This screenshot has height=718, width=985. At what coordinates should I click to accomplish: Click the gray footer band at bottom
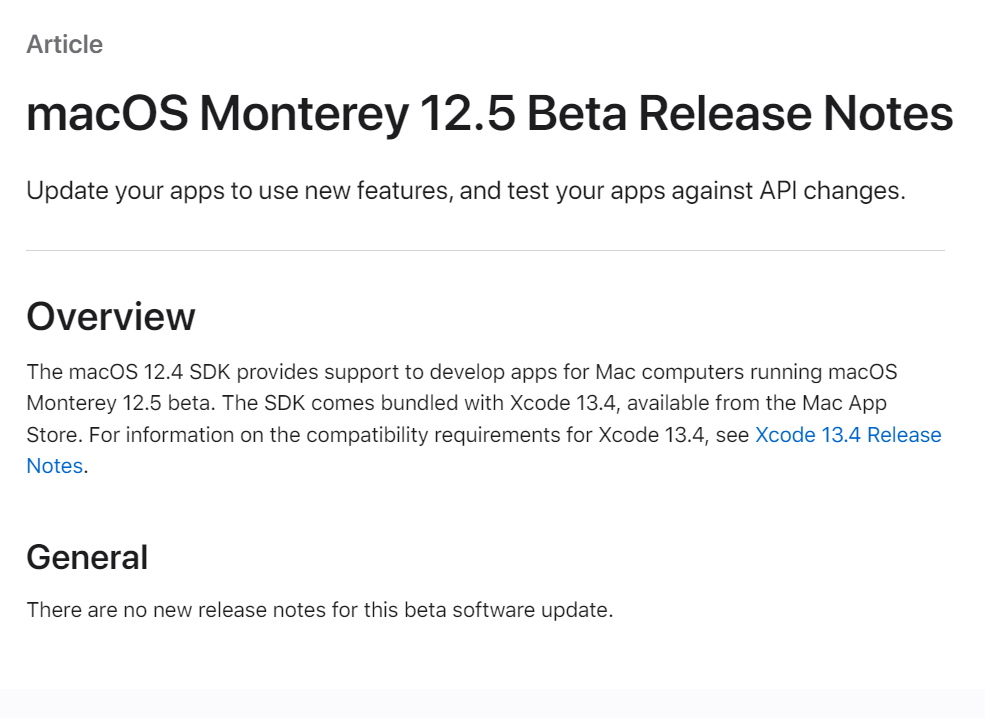point(492,704)
